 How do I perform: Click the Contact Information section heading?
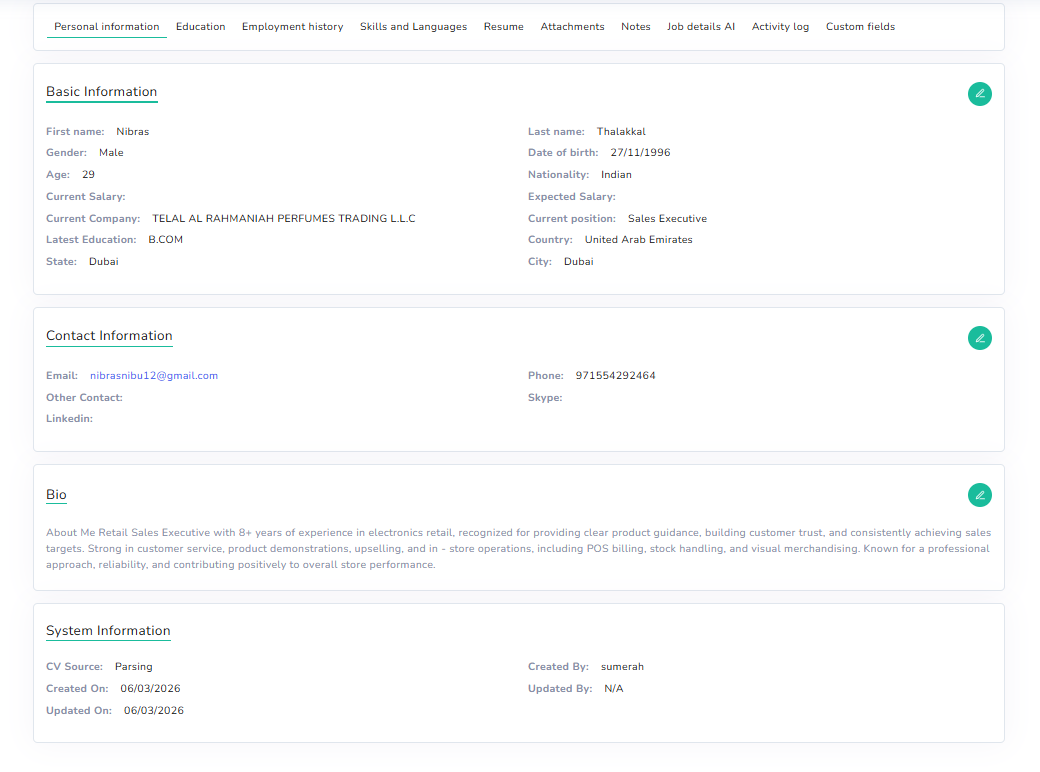tap(109, 335)
